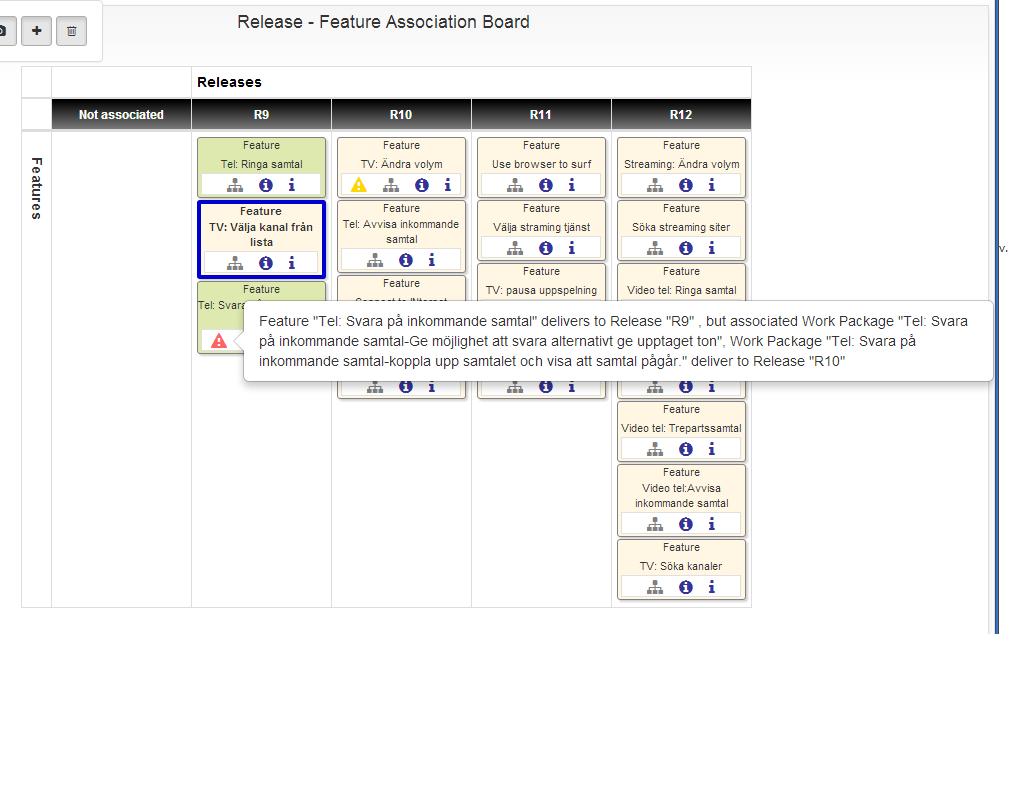
Task: Open hierarchy icon on Tel: Avvisa inkommande samtal
Action: coord(375,260)
